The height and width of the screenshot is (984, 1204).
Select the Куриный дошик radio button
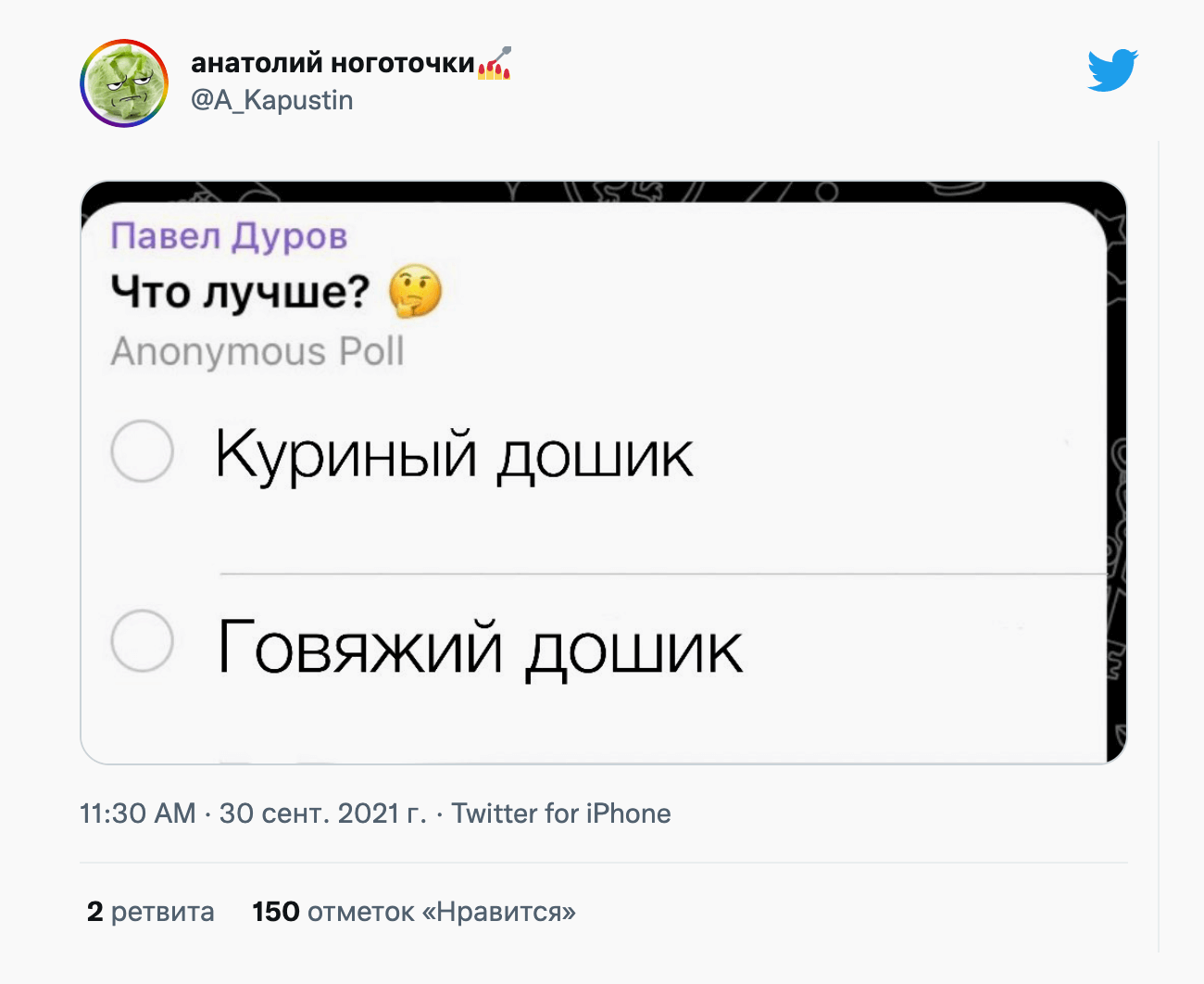pyautogui.click(x=142, y=451)
